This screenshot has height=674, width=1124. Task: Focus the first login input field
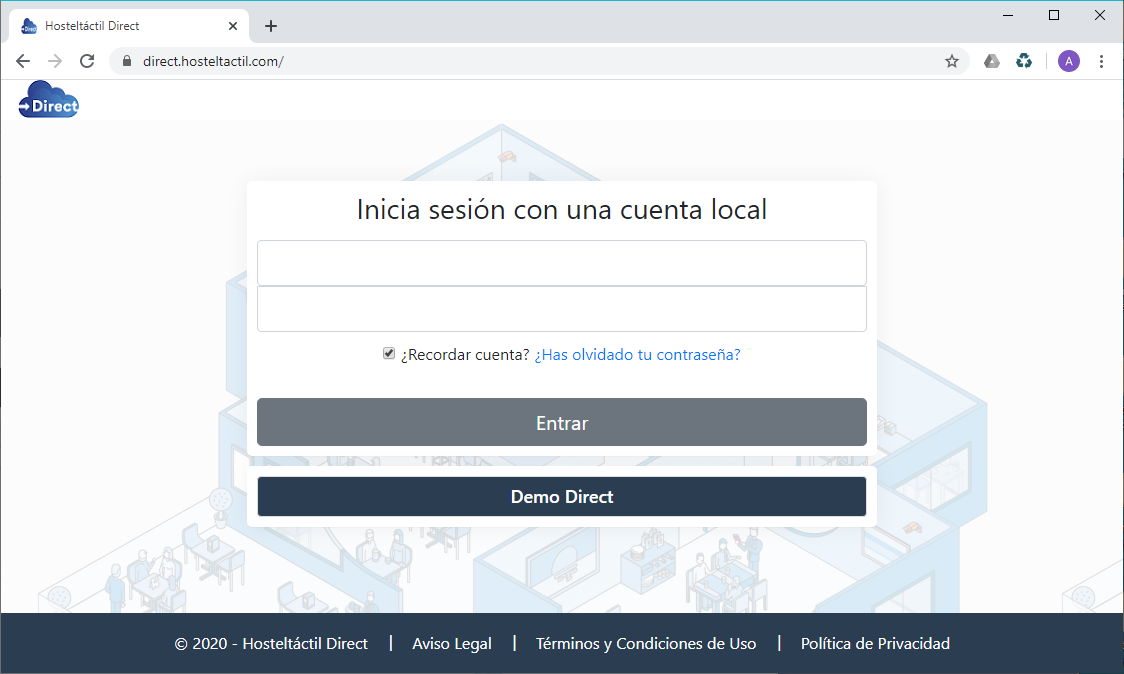(561, 263)
